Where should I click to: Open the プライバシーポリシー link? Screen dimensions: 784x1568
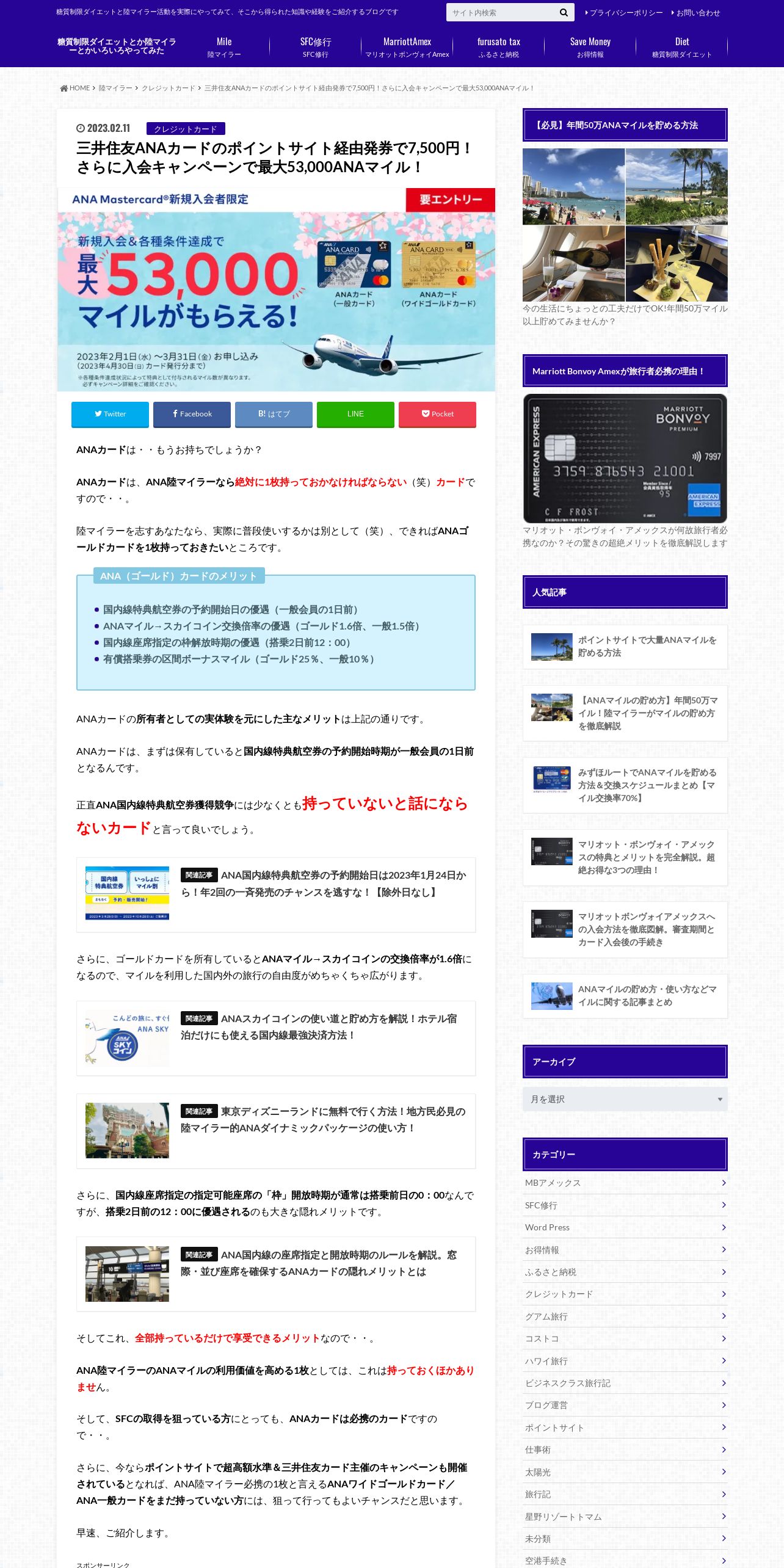[623, 13]
